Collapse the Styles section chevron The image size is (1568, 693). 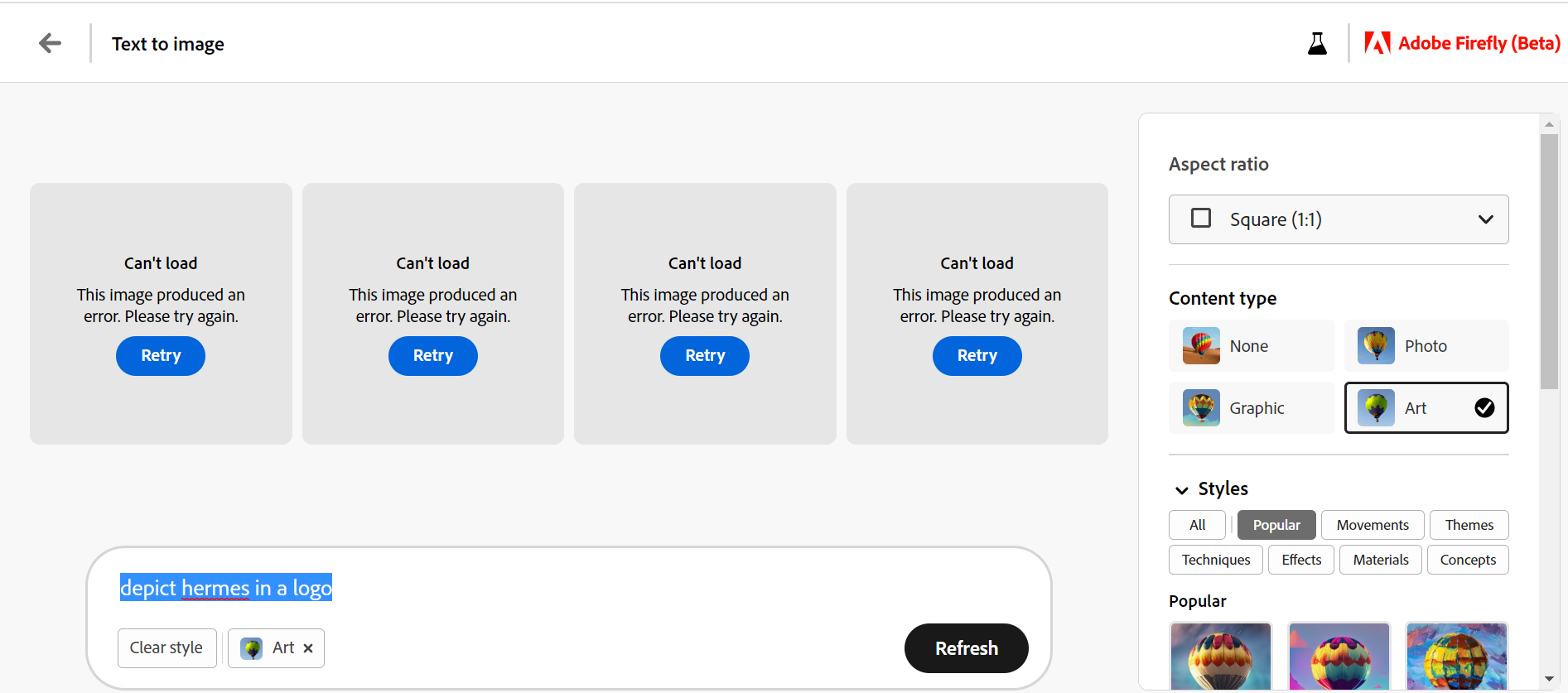click(1181, 489)
